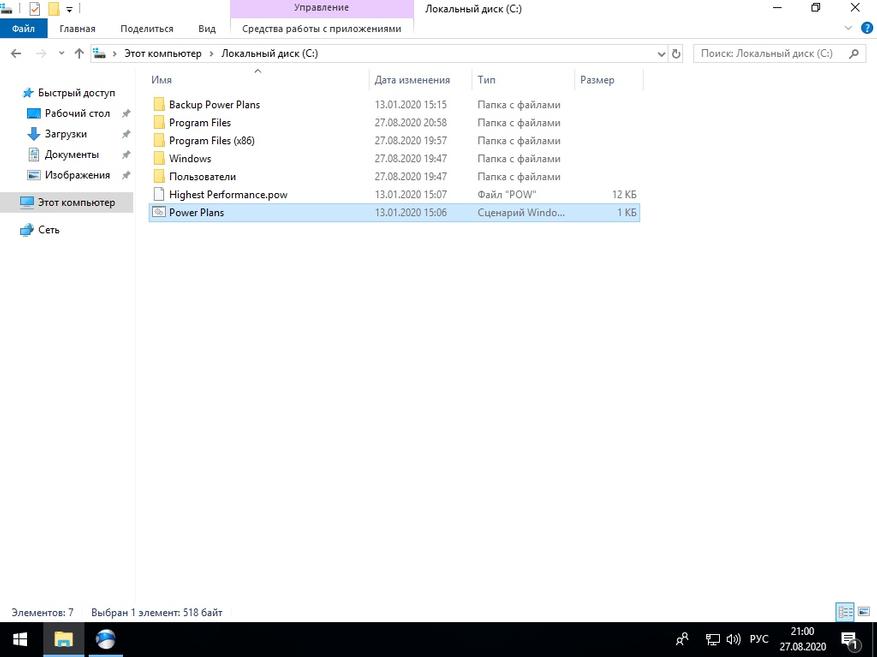Open Средства работы с приложениями tab
Screen dimensions: 877x657
coord(322,29)
